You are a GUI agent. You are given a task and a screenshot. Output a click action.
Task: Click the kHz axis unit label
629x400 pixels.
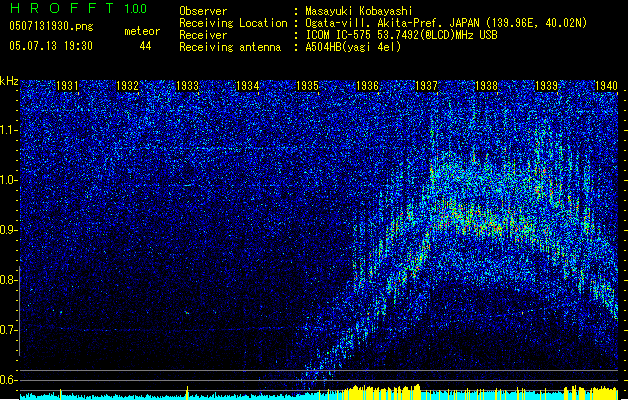coord(9,81)
